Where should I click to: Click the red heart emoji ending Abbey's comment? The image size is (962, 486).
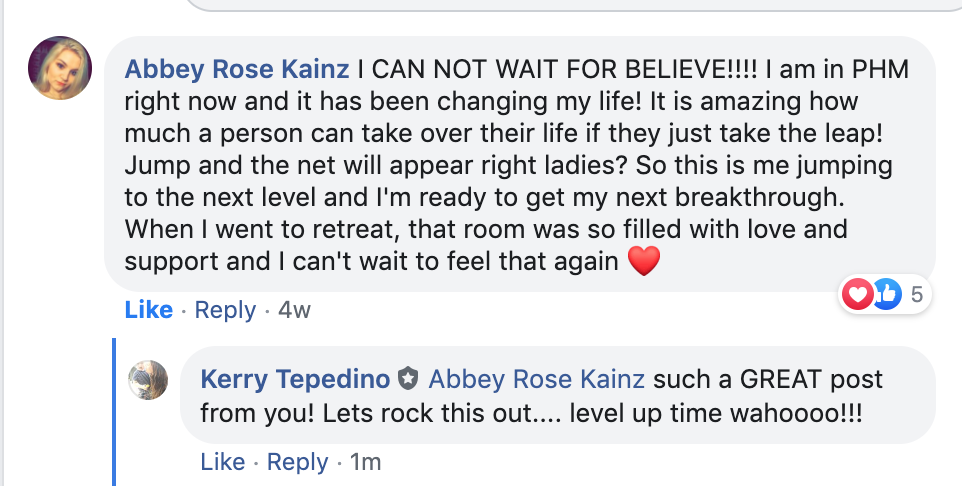coord(644,261)
